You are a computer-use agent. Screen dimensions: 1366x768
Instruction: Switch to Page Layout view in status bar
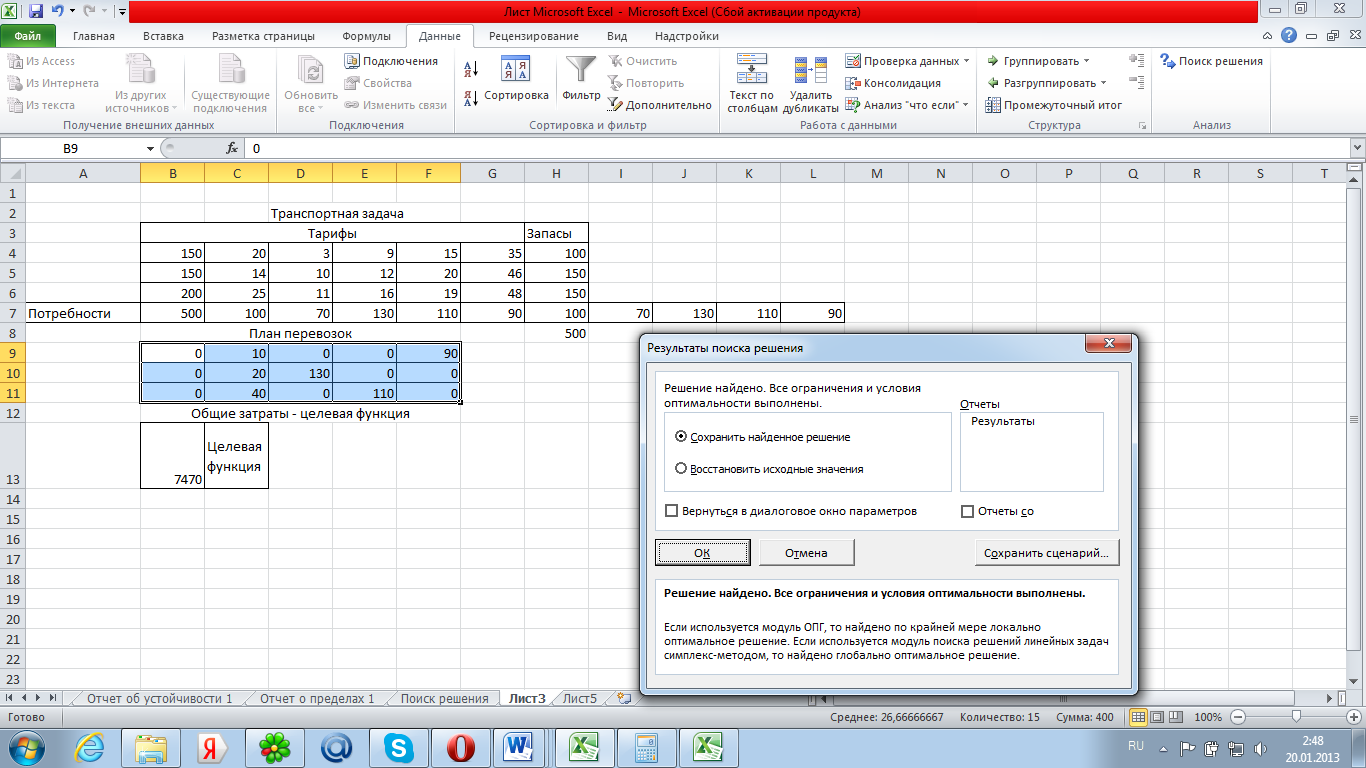pos(1156,717)
